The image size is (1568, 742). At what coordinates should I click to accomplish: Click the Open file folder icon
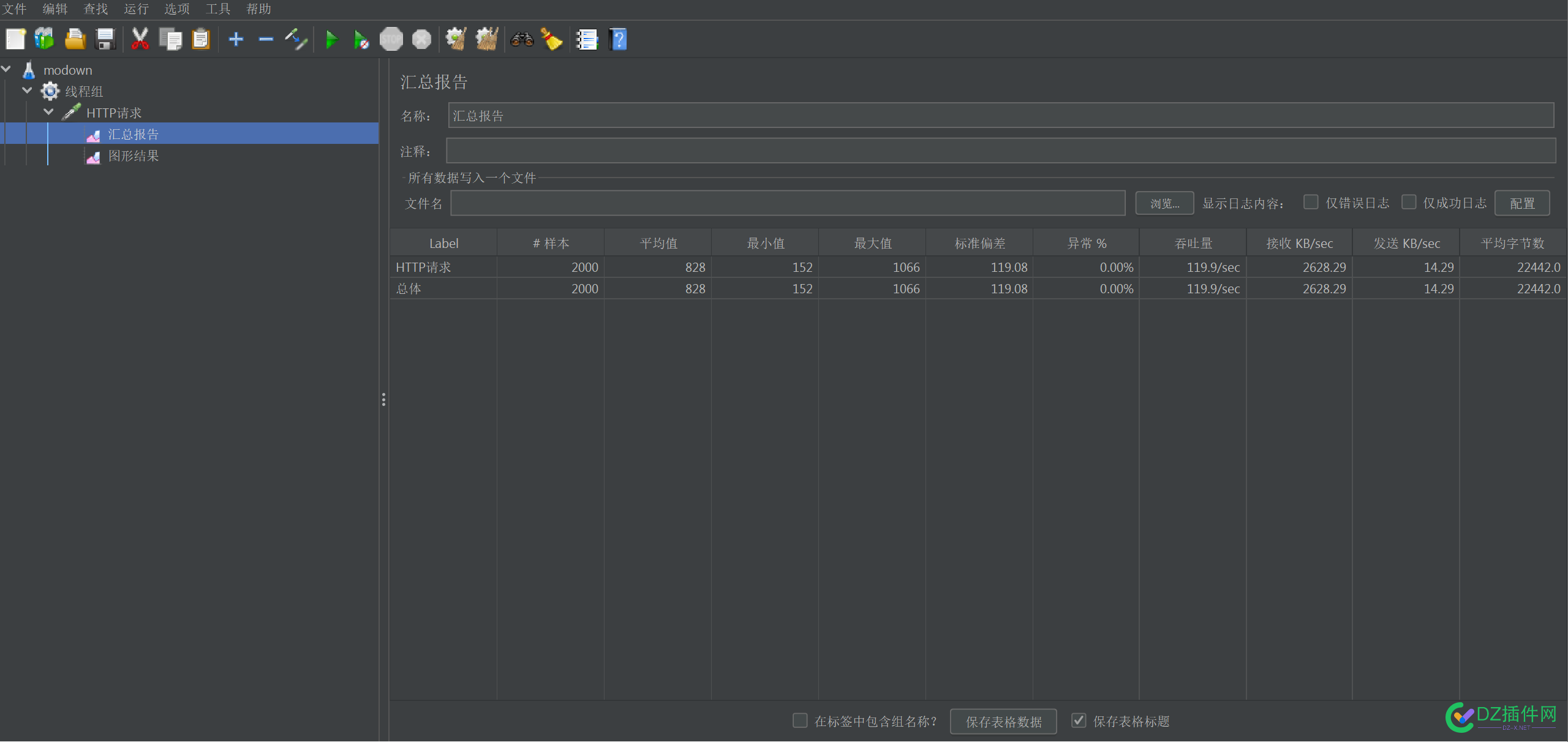point(75,39)
